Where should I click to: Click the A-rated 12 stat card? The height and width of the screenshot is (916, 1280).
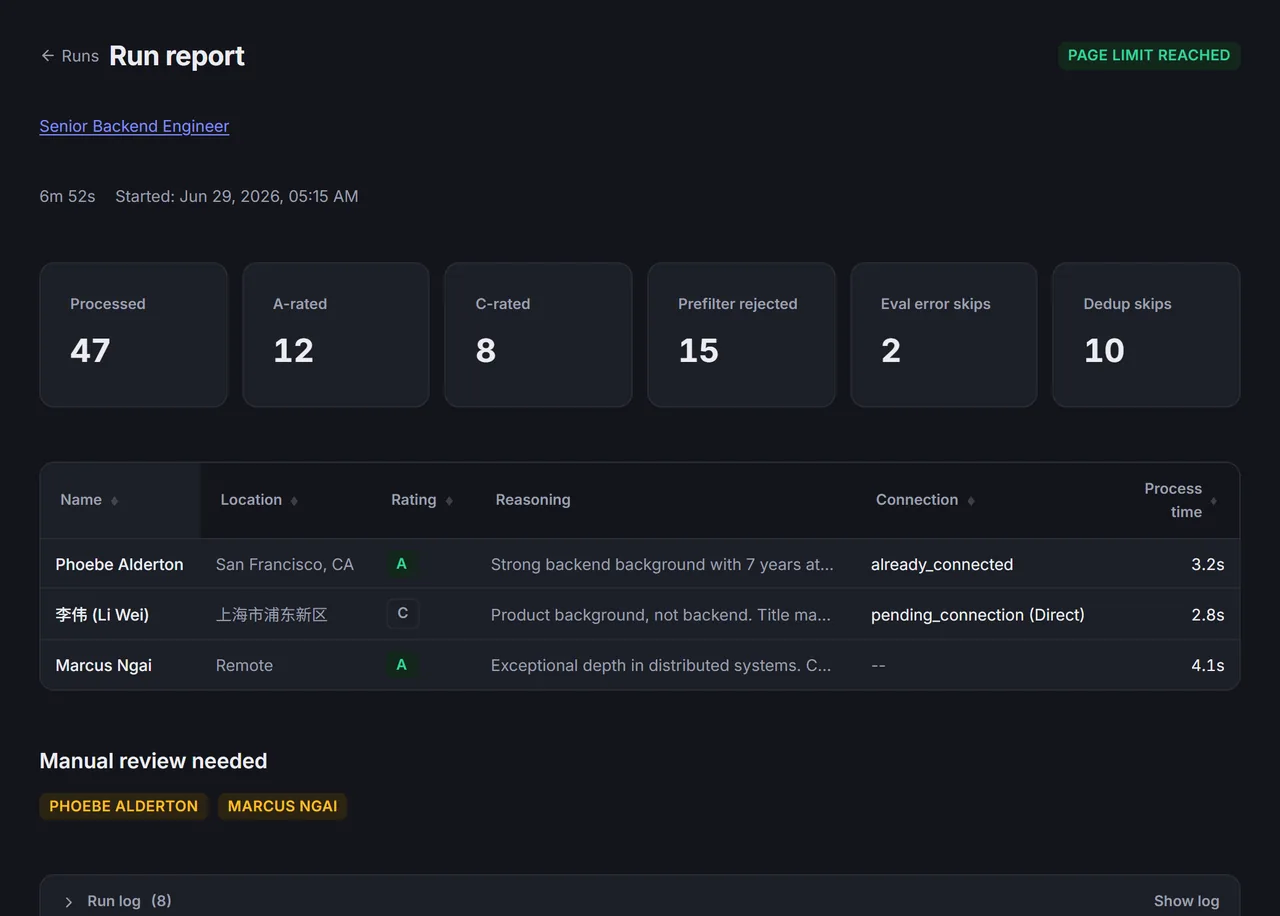(336, 335)
